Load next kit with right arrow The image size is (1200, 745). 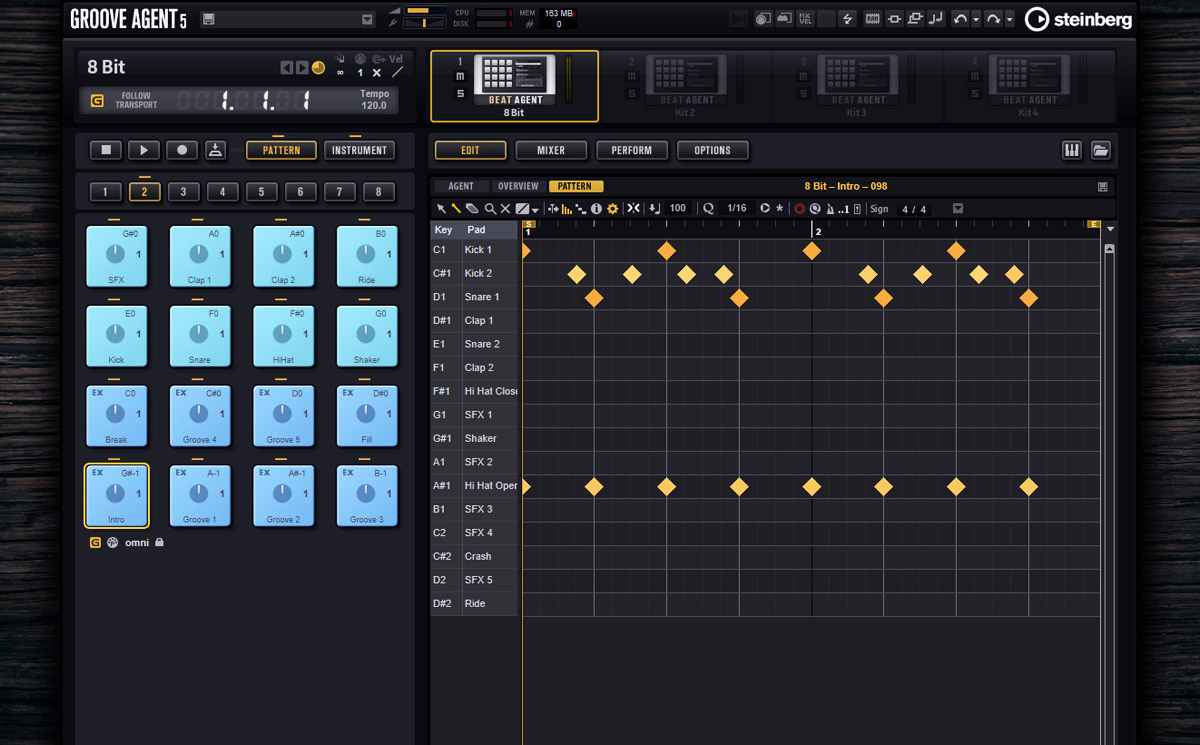[302, 68]
